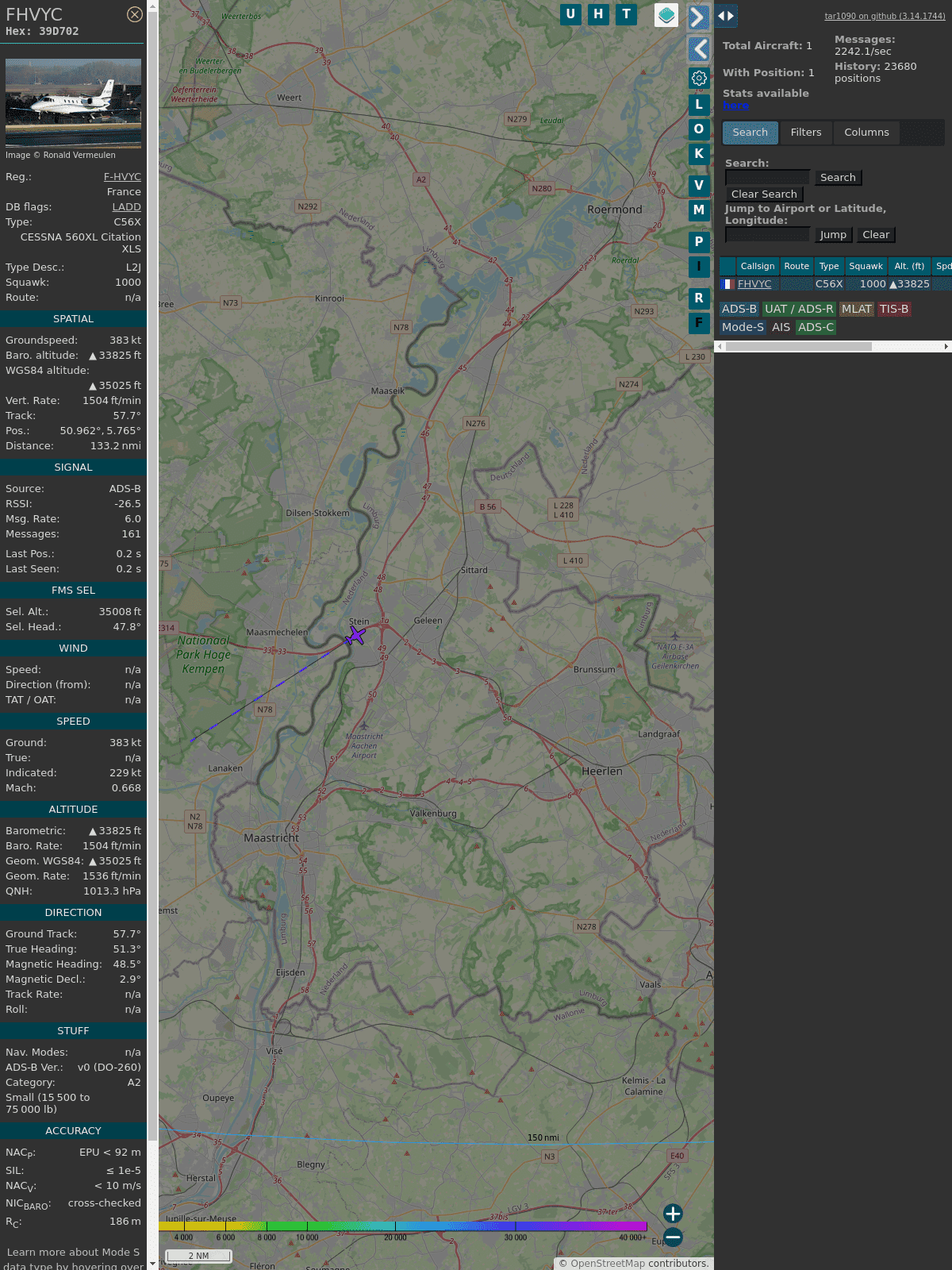The height and width of the screenshot is (1270, 952).
Task: Zoom in the map with plus button
Action: click(x=673, y=1214)
